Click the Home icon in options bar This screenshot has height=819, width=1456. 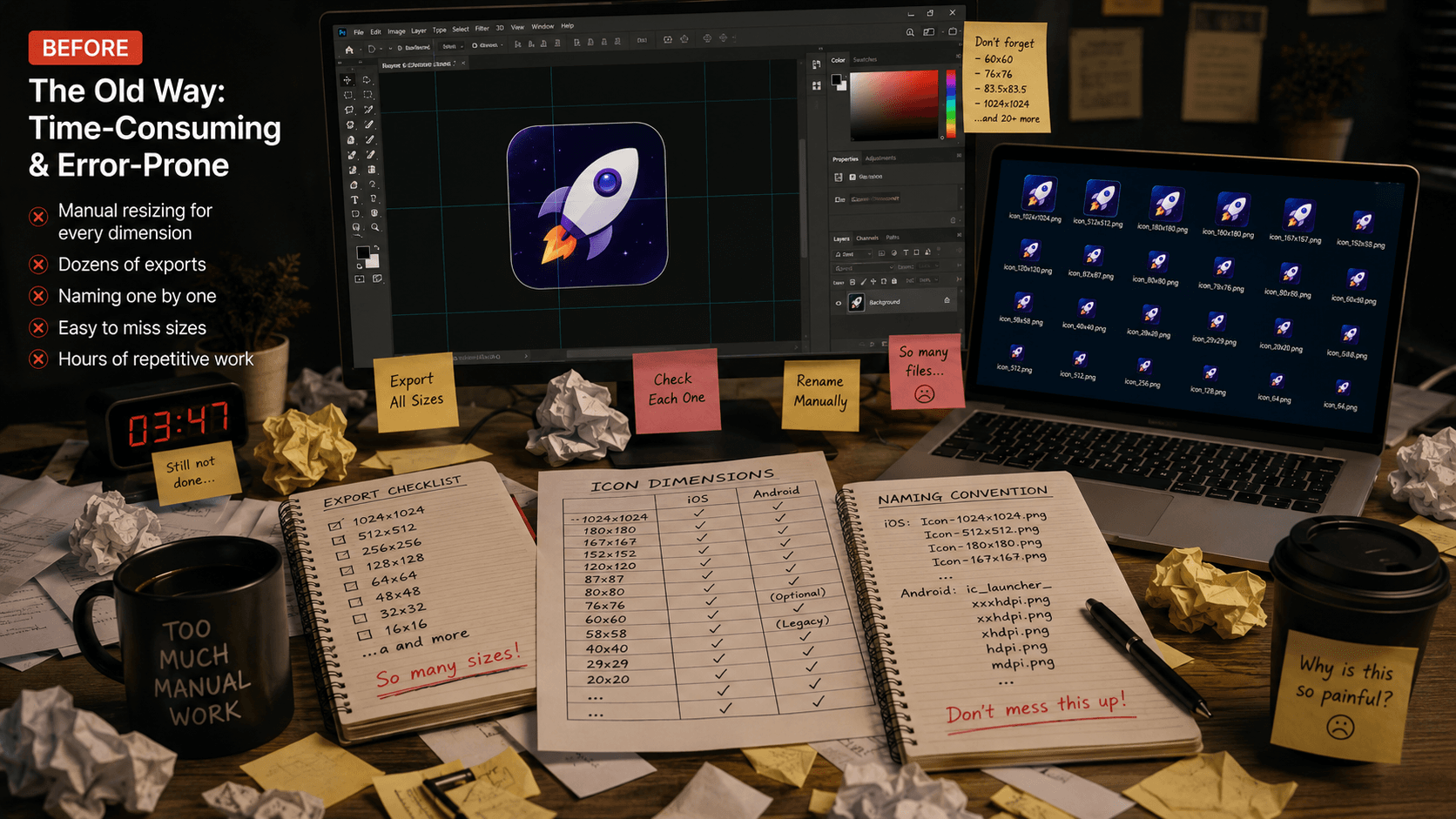point(349,50)
